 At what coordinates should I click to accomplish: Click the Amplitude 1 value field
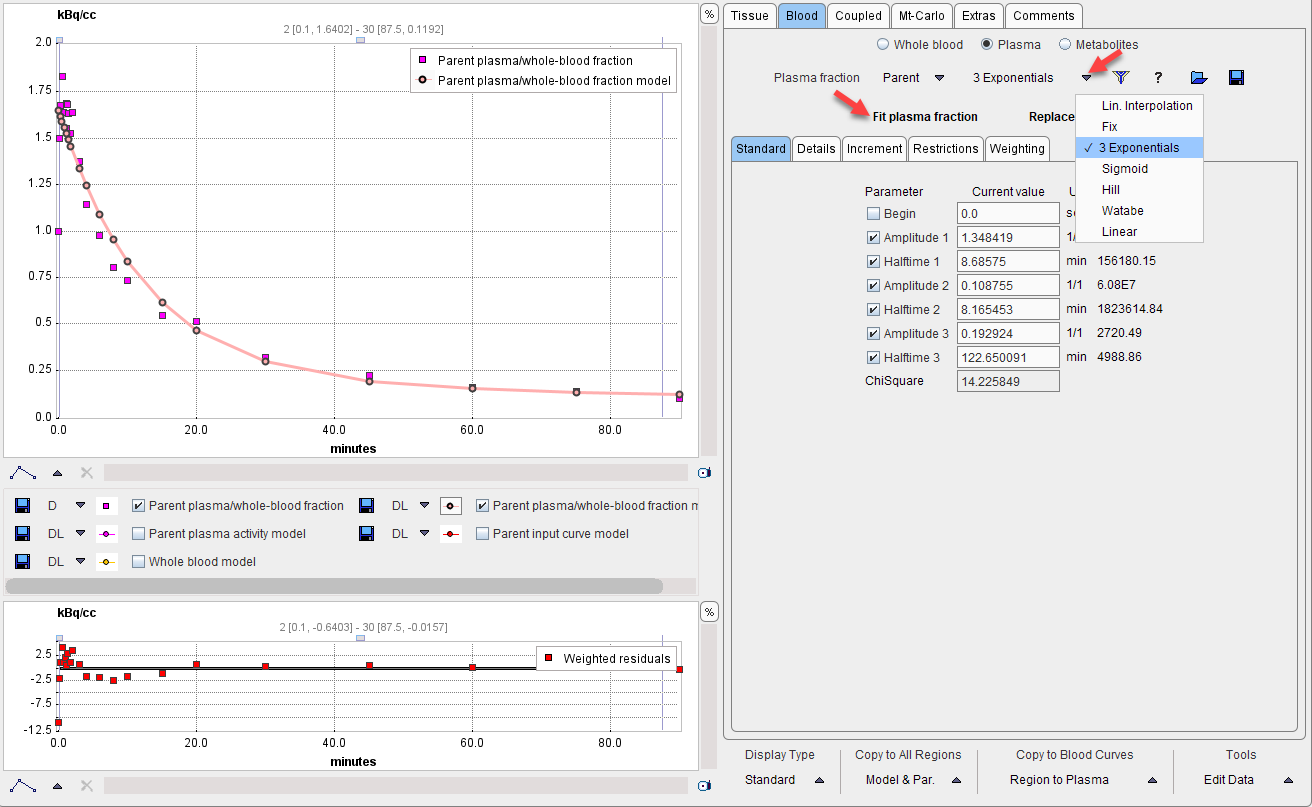coord(1008,237)
